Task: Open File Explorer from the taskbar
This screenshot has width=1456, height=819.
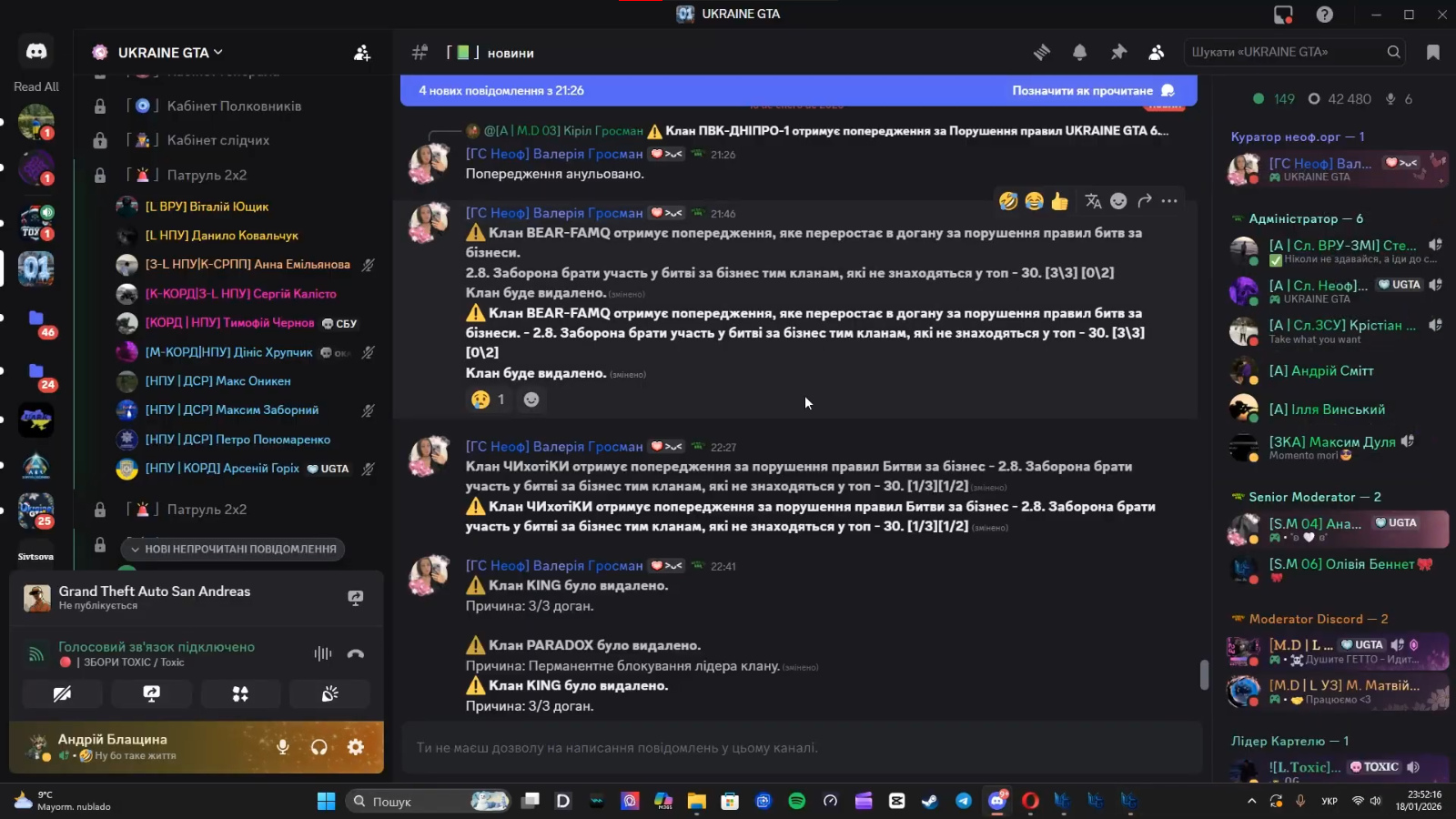Action: (x=696, y=801)
